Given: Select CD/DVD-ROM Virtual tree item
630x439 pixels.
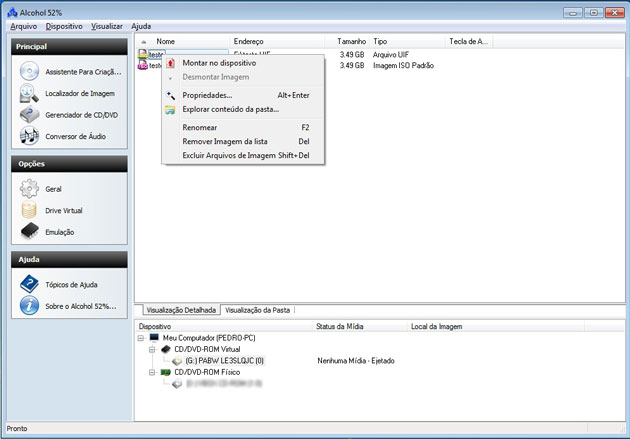Looking at the screenshot, I should click(x=207, y=349).
